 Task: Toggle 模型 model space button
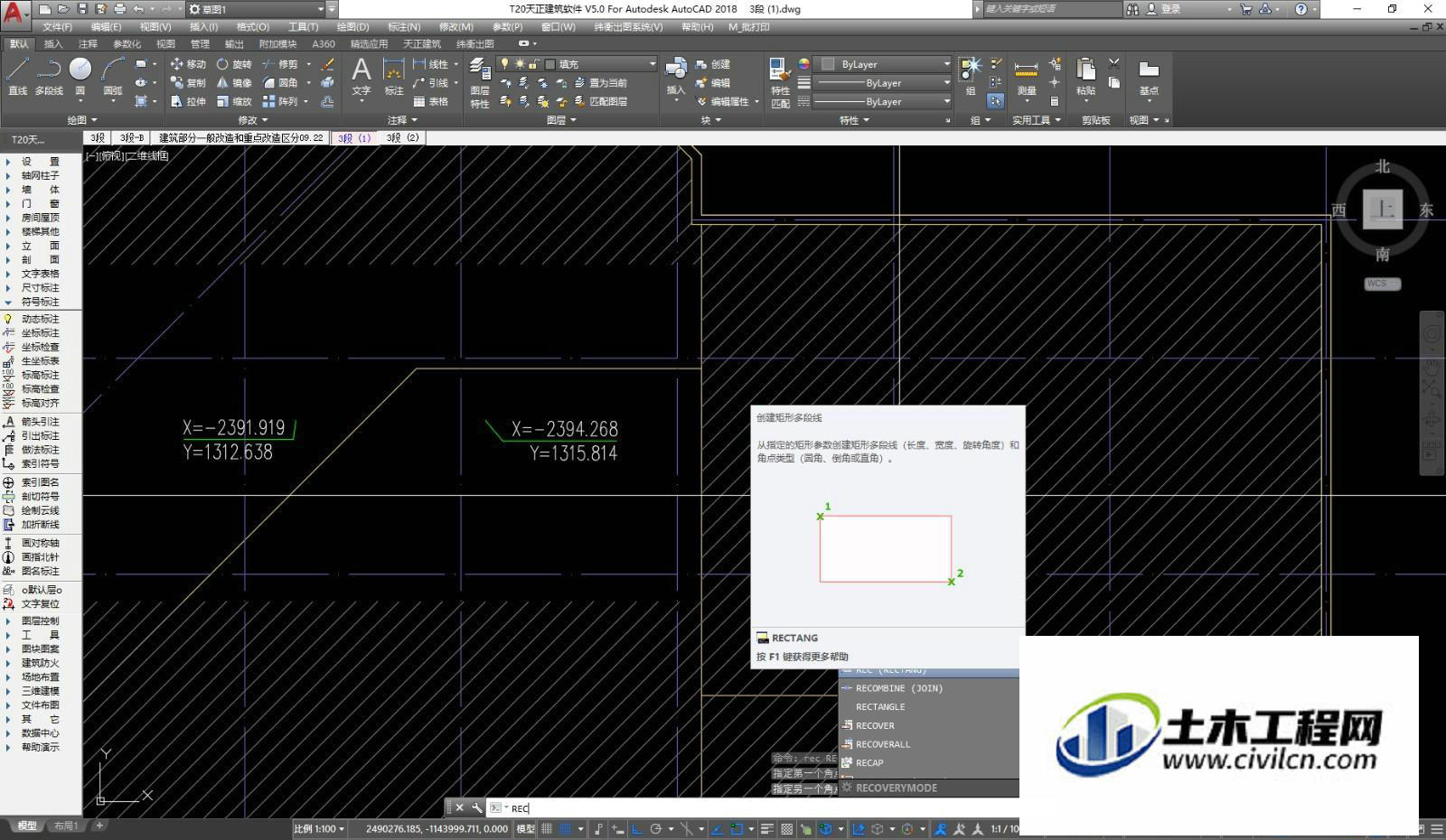[525, 828]
